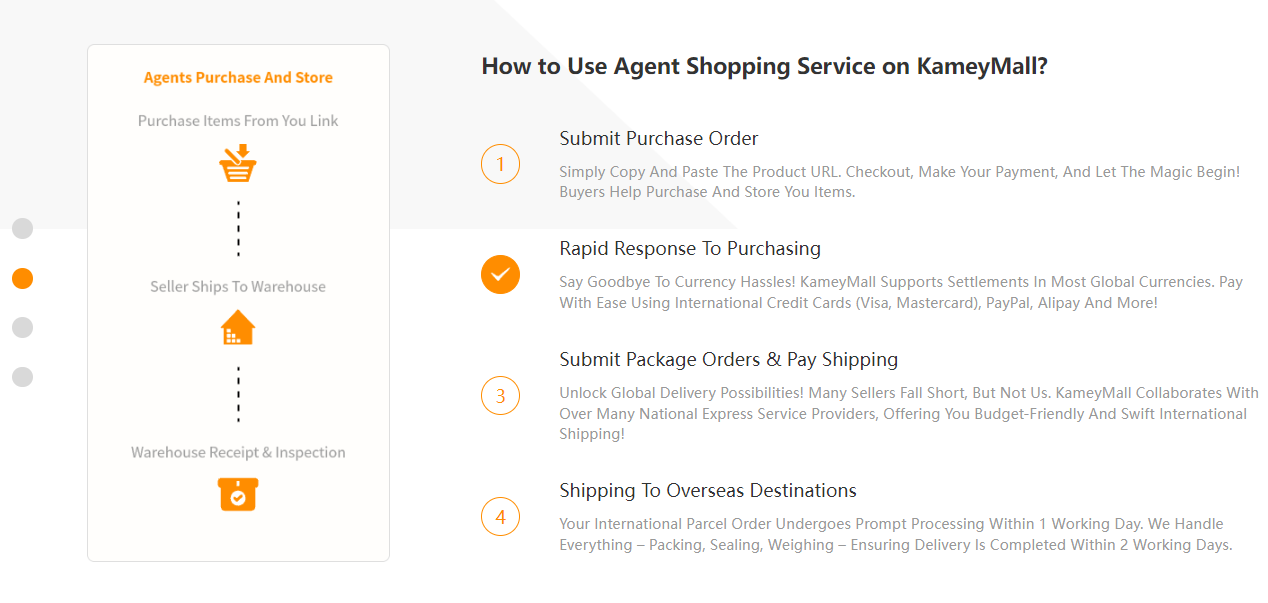Viewport: 1268px width, 603px height.
Task: Switch to the third slide dot
Action: pyautogui.click(x=22, y=327)
